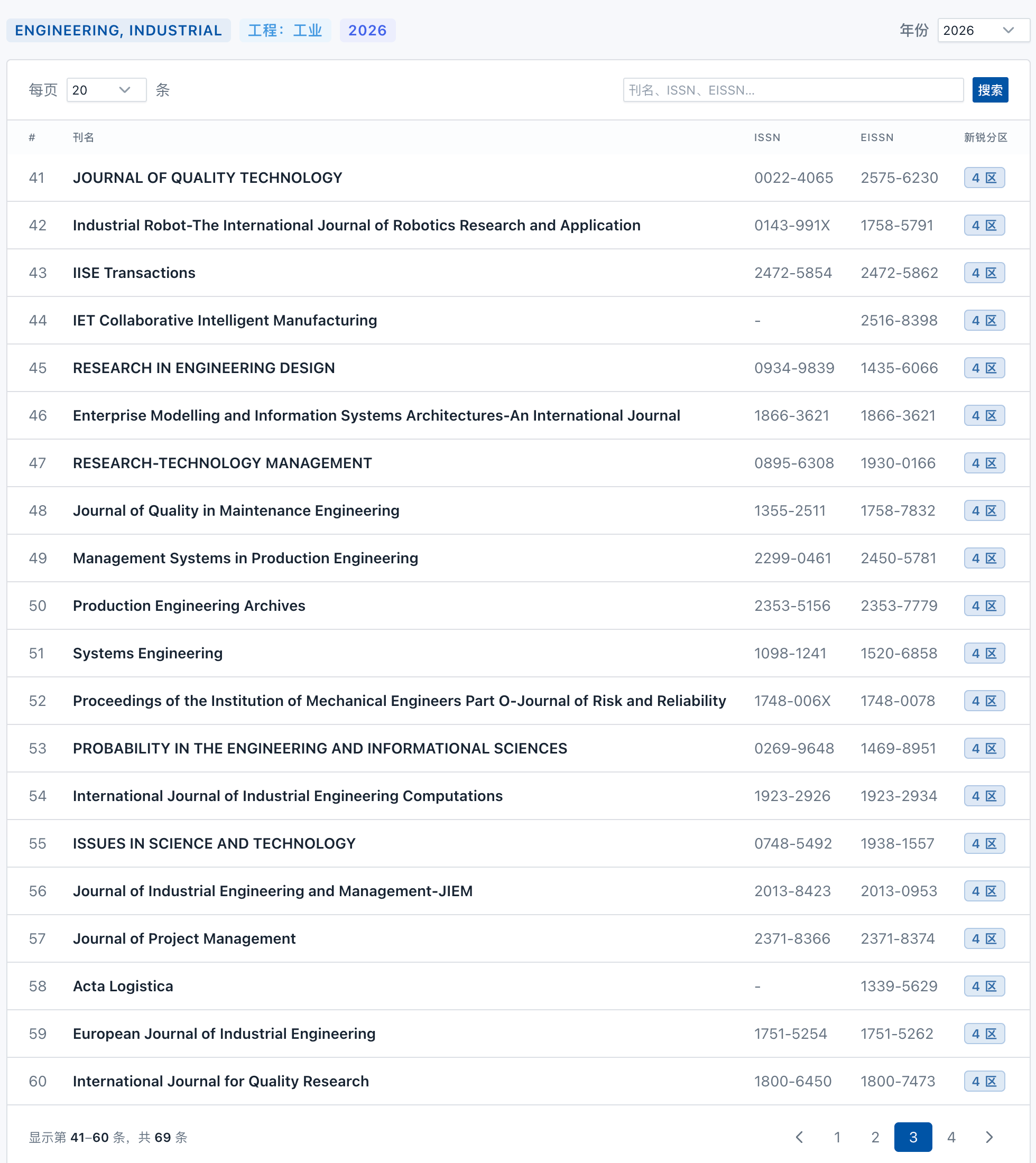The height and width of the screenshot is (1163, 1036).
Task: Click EISSN 1938-1557
Action: [897, 843]
